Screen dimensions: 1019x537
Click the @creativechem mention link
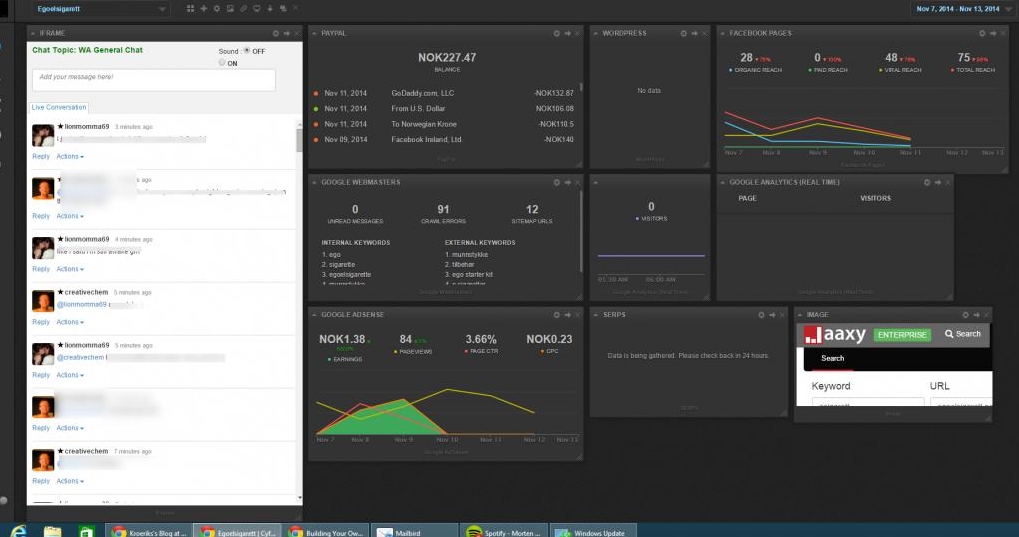click(x=80, y=358)
